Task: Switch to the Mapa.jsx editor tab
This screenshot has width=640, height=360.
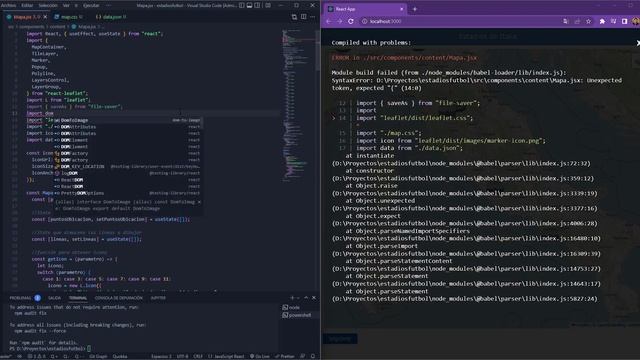Action: coord(27,17)
